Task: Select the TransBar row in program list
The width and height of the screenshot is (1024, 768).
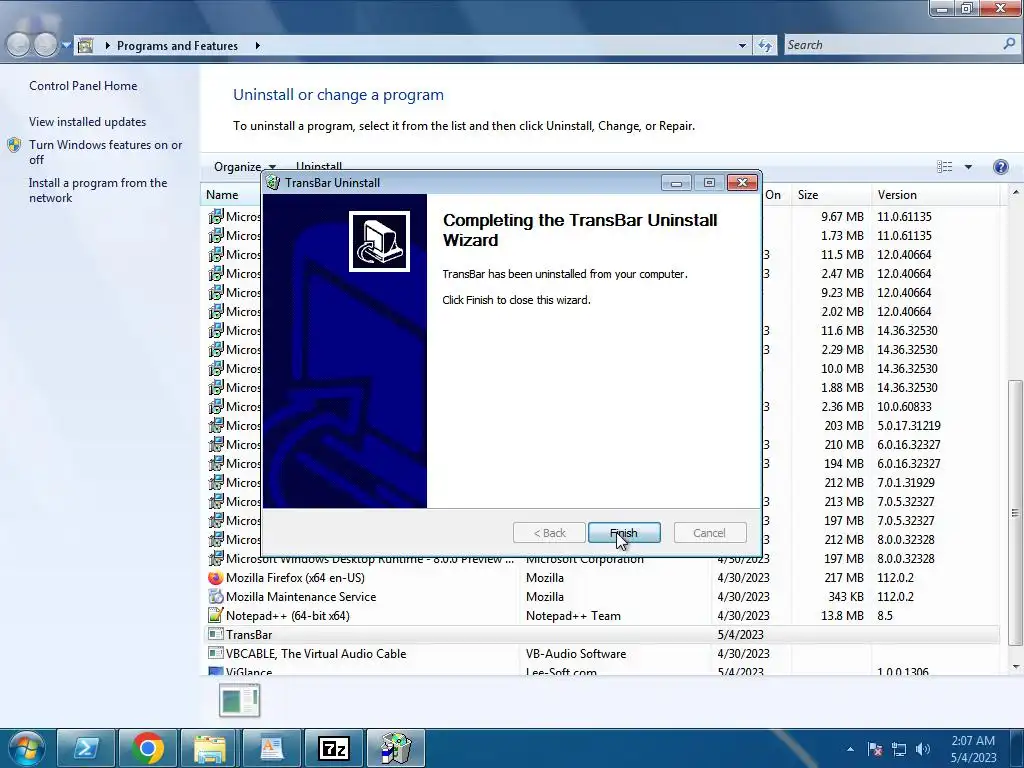Action: (602, 634)
